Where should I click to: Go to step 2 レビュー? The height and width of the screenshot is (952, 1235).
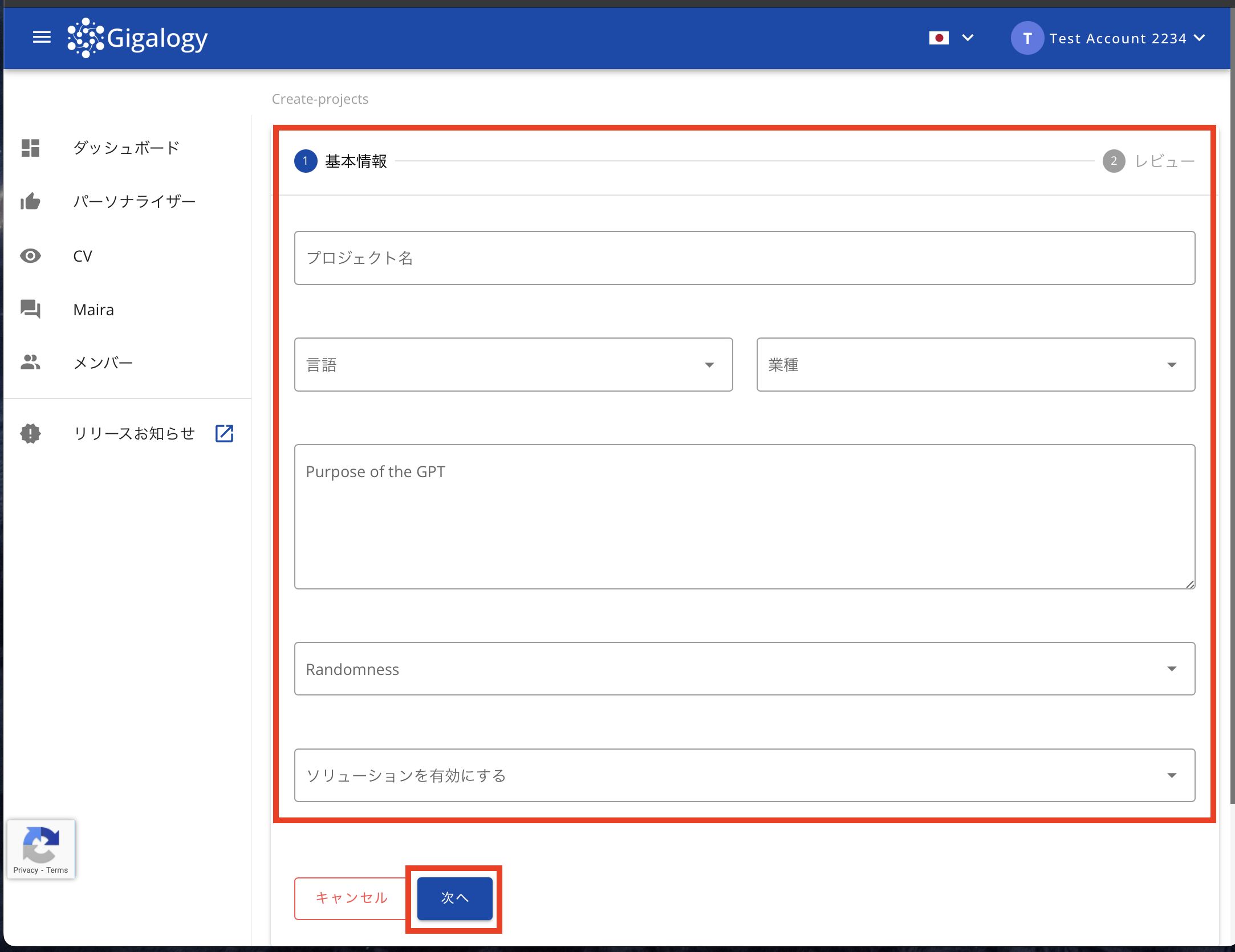pos(1149,161)
